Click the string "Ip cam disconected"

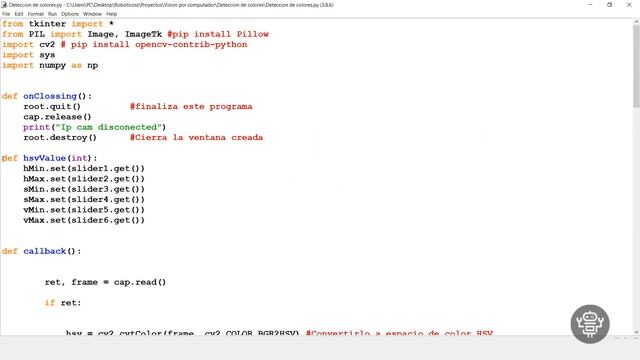(x=108, y=127)
